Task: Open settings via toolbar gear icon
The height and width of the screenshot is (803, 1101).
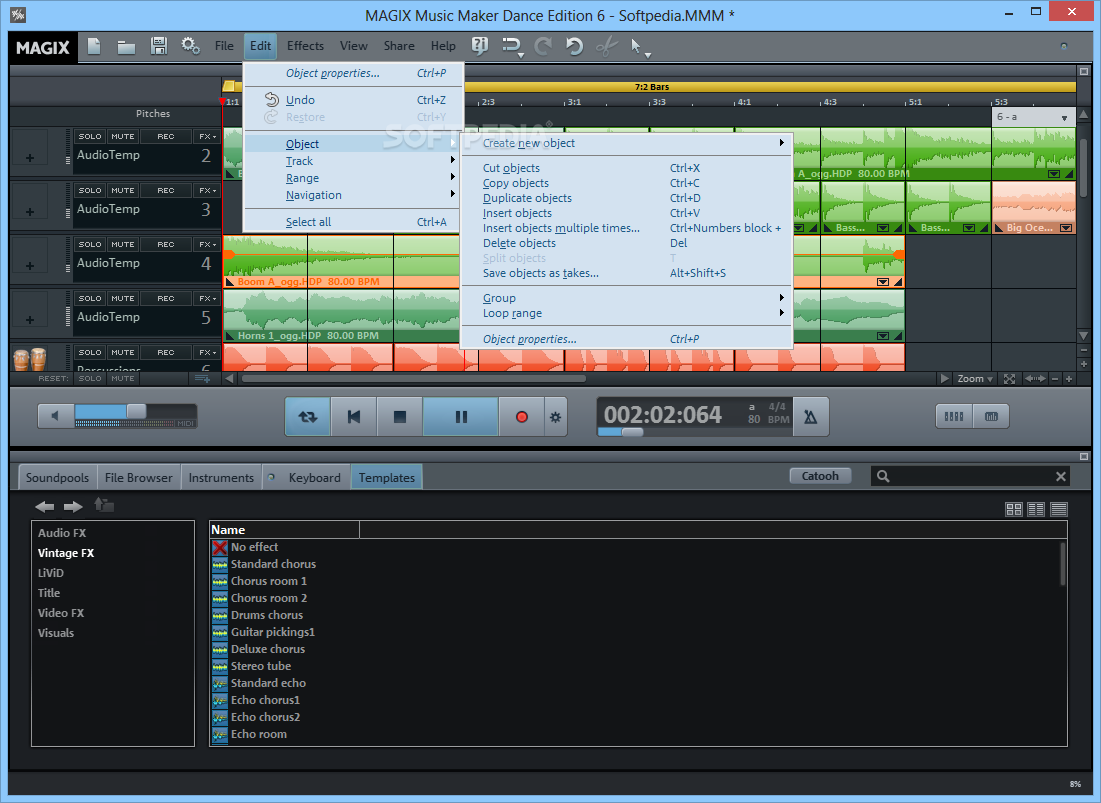Action: 190,46
